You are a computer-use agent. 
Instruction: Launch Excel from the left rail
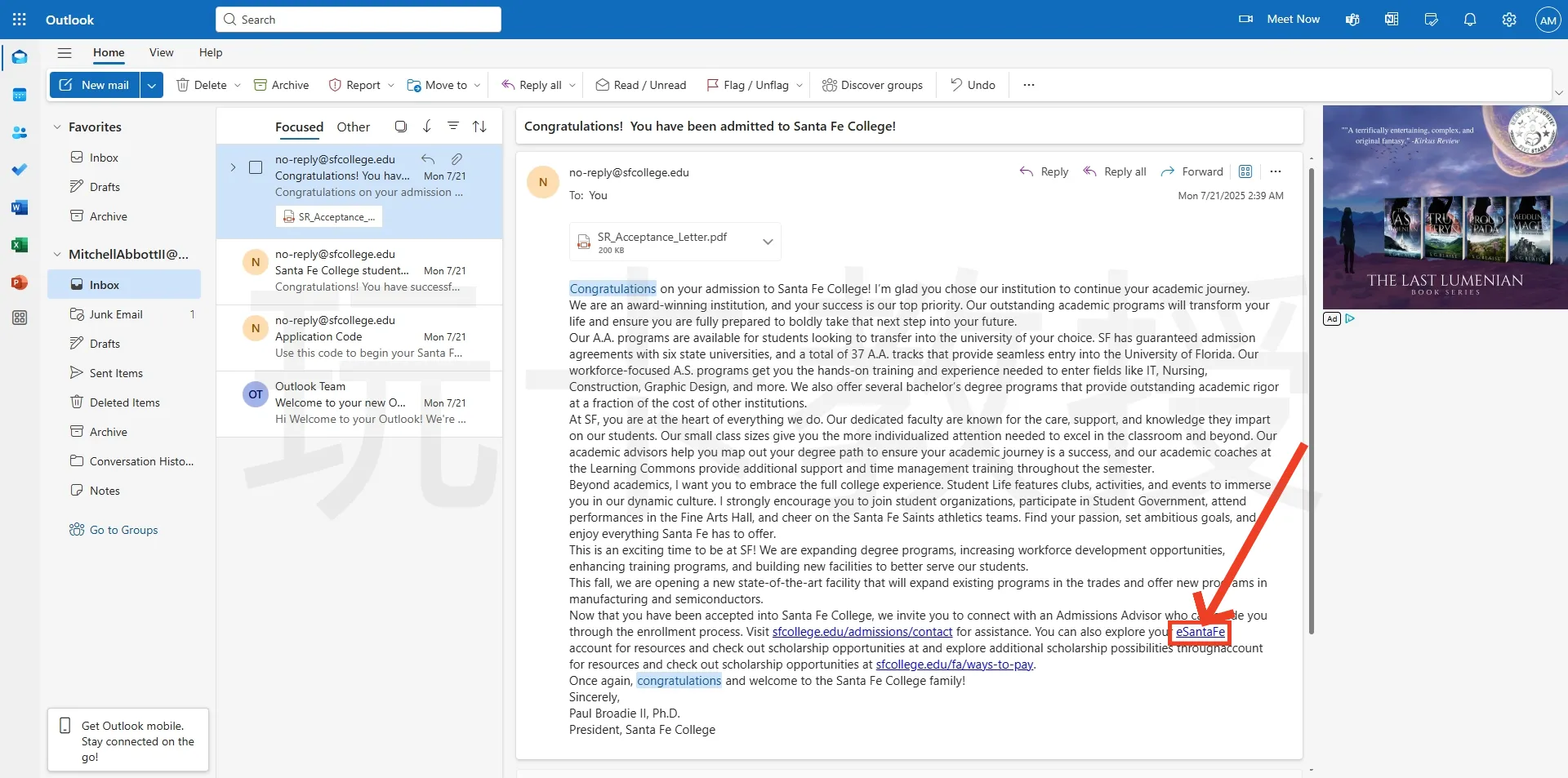click(20, 245)
